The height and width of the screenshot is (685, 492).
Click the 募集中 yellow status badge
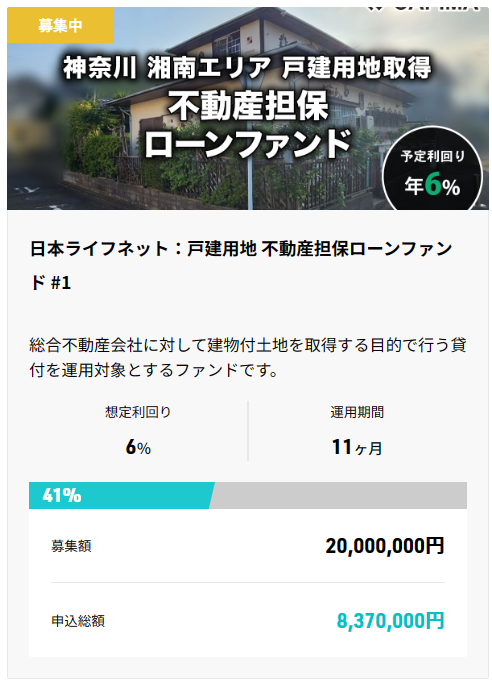tap(60, 25)
